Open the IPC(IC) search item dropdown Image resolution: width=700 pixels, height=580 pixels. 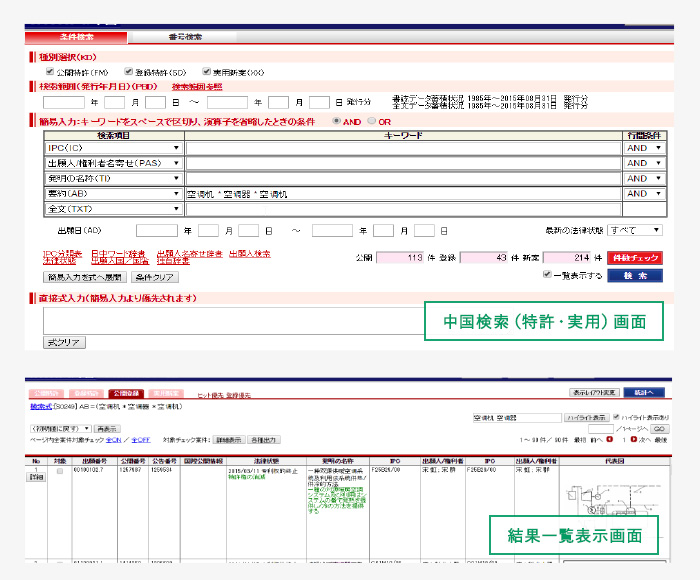tap(114, 148)
